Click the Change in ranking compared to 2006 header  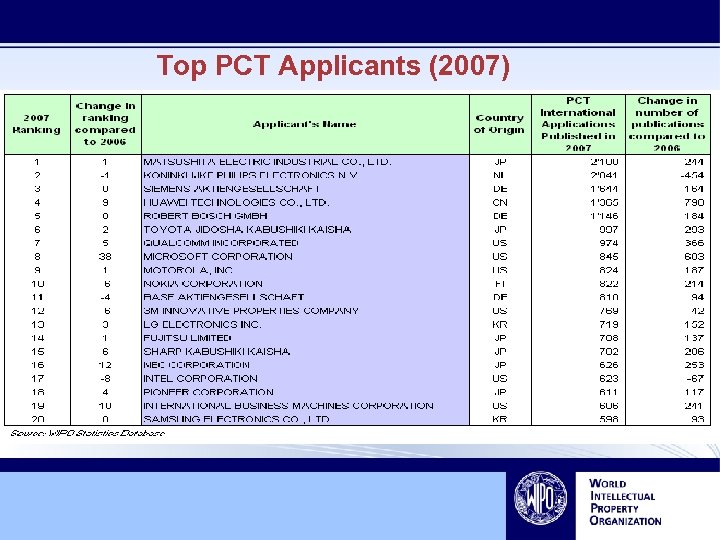(x=106, y=124)
